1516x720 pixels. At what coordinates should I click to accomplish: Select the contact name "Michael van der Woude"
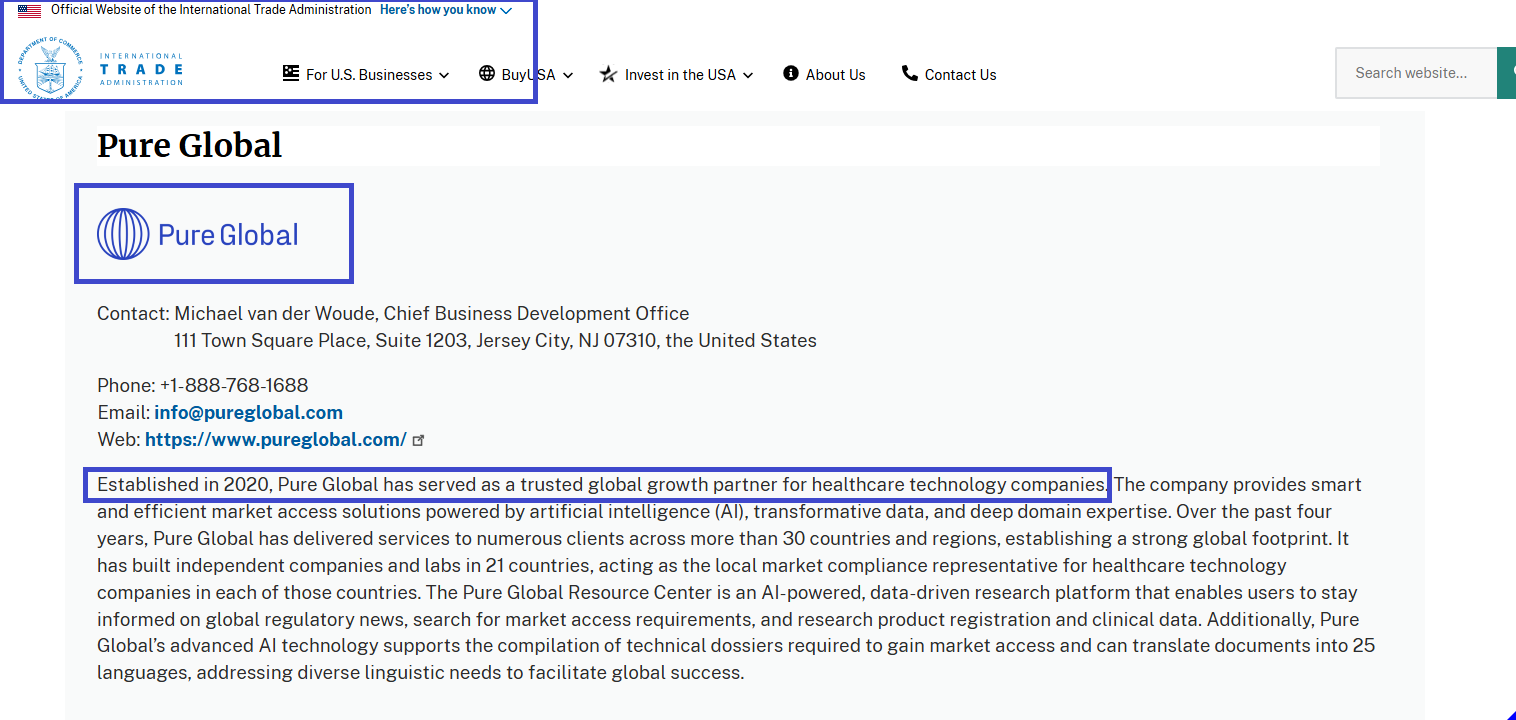click(x=274, y=313)
